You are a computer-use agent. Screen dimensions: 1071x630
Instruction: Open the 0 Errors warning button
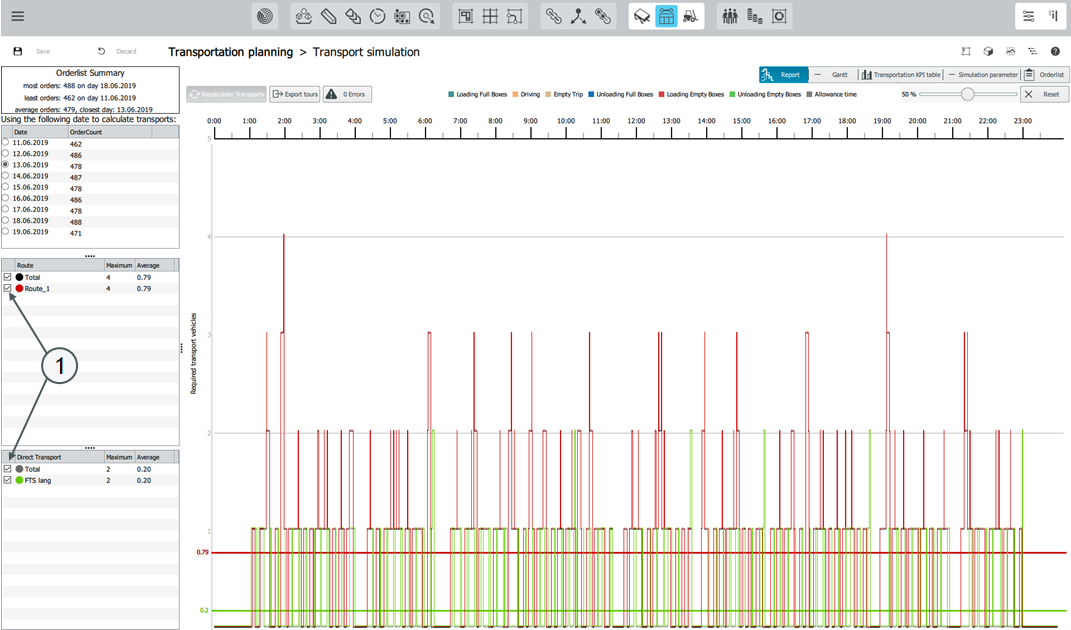click(x=347, y=94)
